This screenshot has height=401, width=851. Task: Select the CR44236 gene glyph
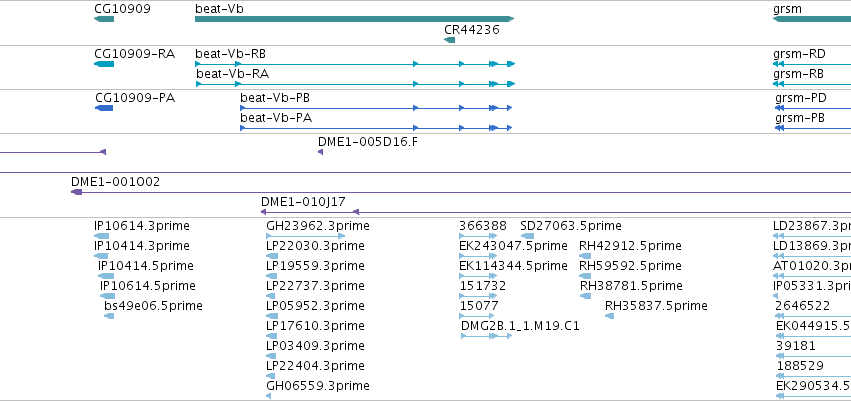pos(449,40)
